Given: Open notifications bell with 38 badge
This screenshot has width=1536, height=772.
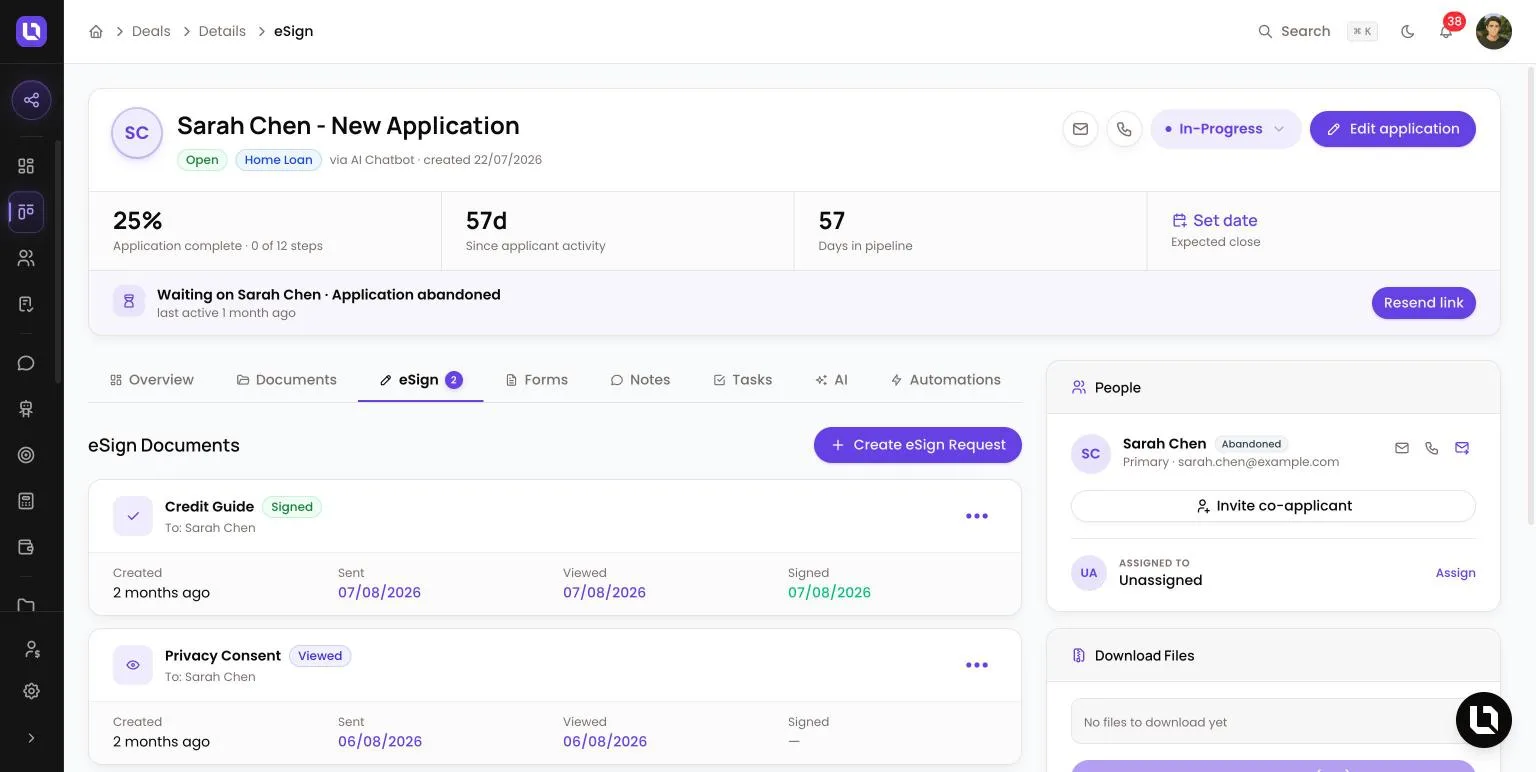Looking at the screenshot, I should click(1446, 31).
